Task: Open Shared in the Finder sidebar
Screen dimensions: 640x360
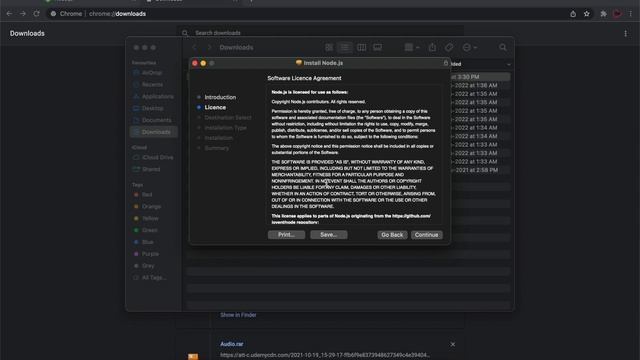Action: tap(151, 169)
